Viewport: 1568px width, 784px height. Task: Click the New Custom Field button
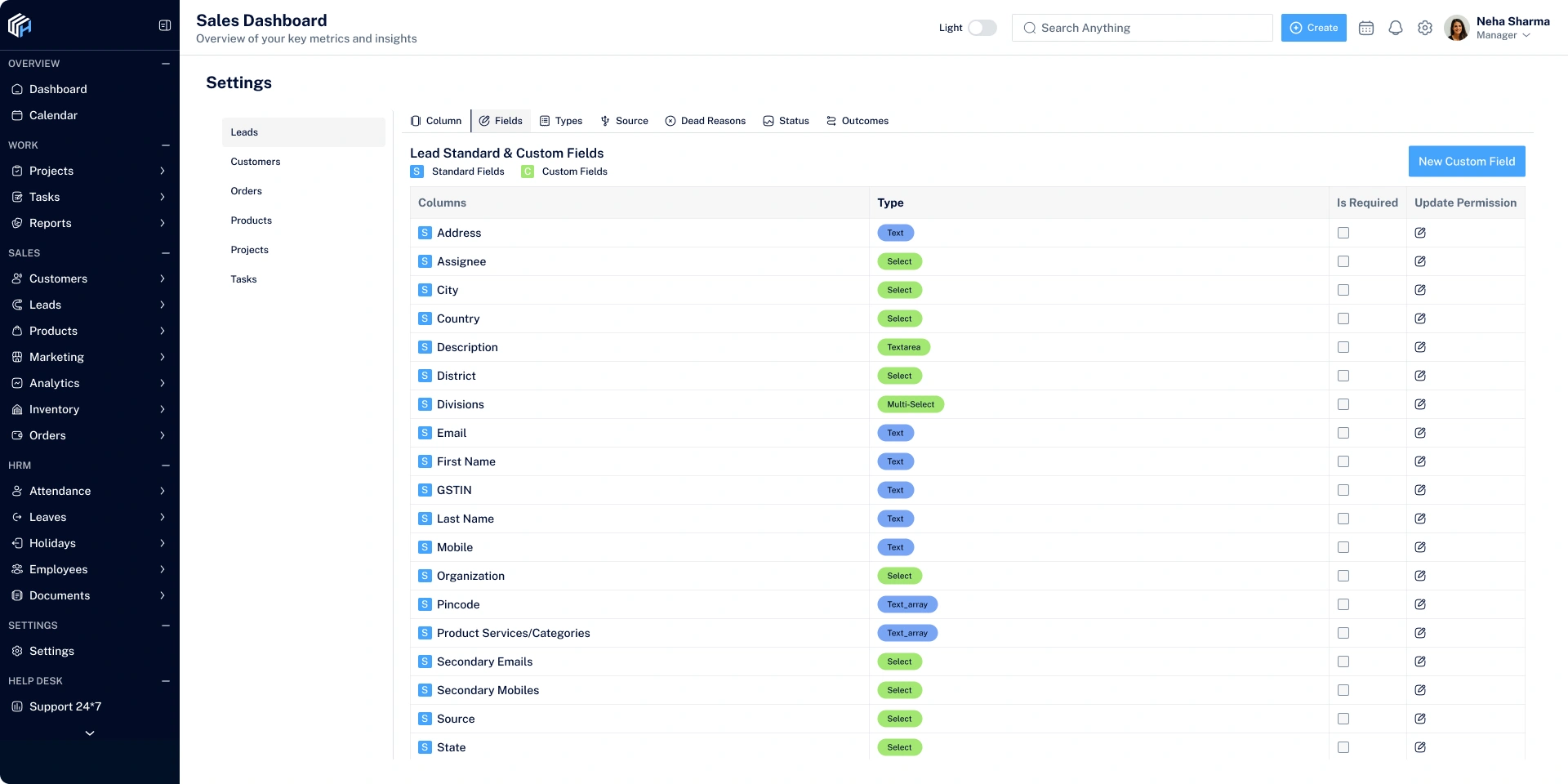point(1467,162)
